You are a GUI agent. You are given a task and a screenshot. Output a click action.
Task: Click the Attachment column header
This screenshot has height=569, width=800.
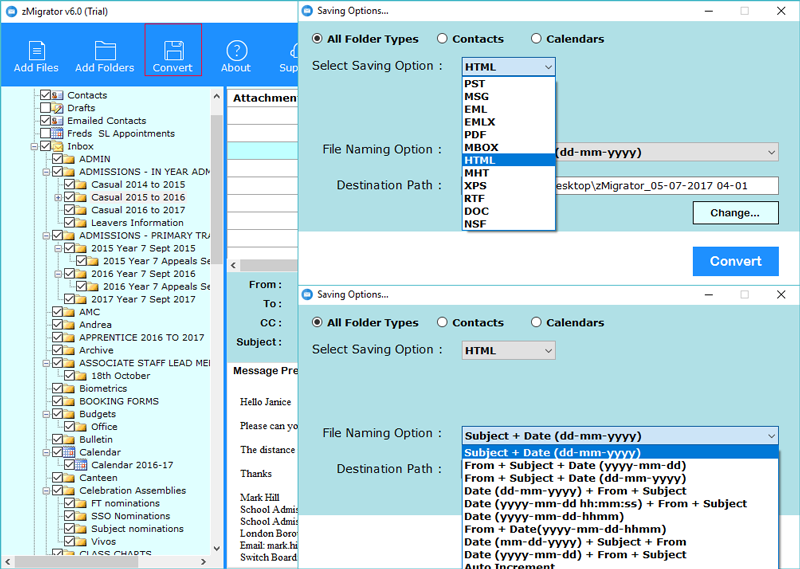[262, 98]
